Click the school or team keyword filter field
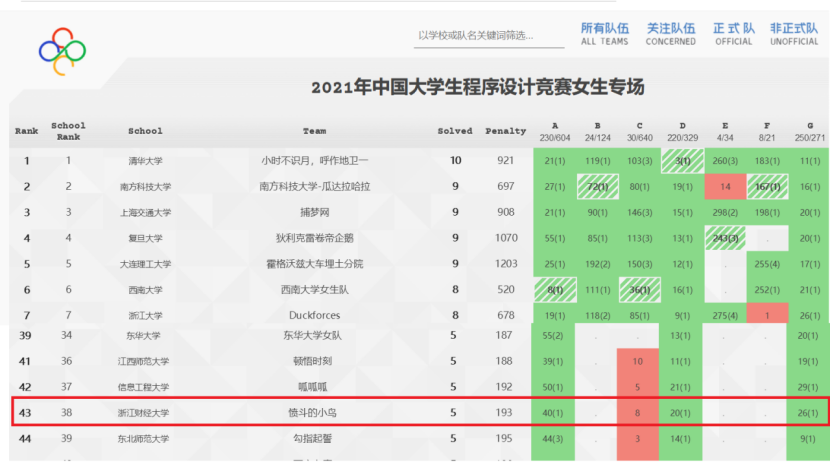Screen dimensions: 830x466 tap(488, 36)
